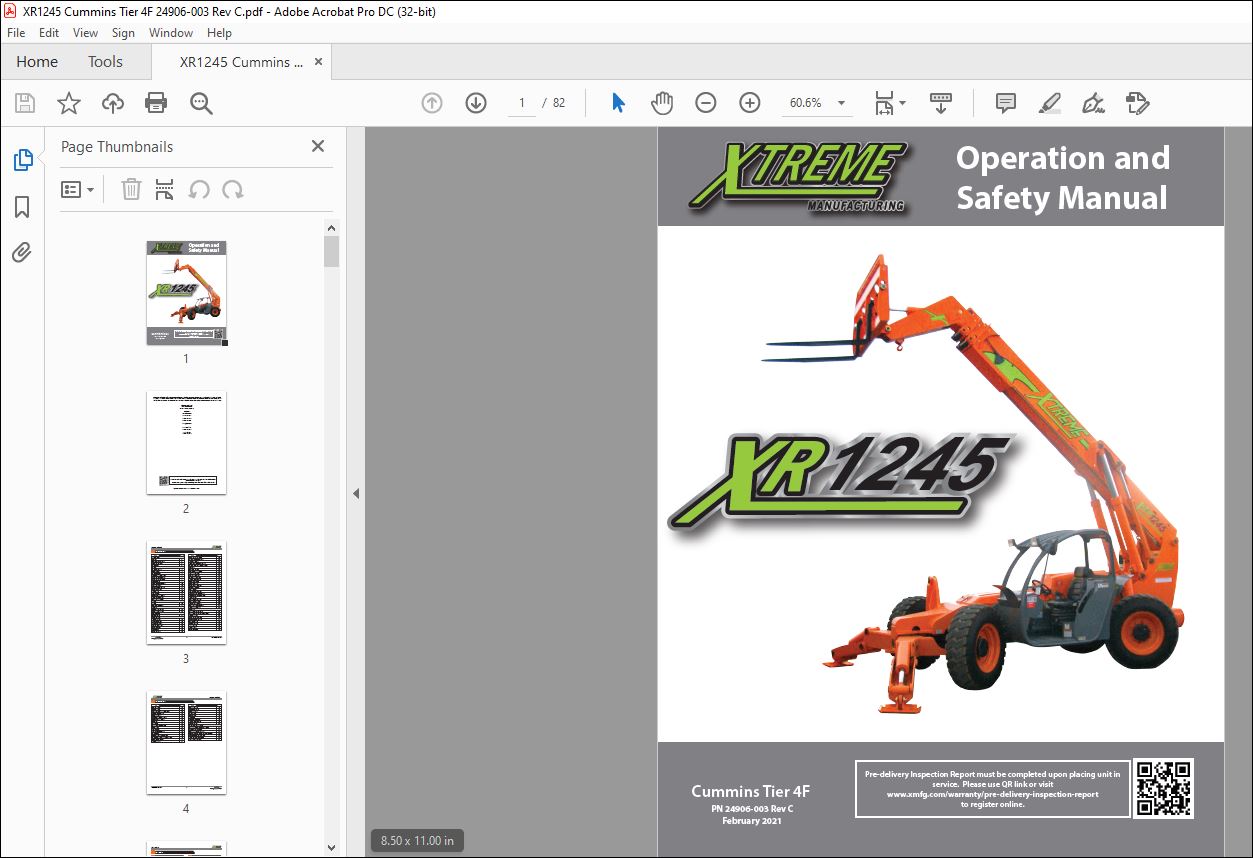Click the 8.50 x 11.00 in size label
1253x858 pixels.
coord(417,840)
